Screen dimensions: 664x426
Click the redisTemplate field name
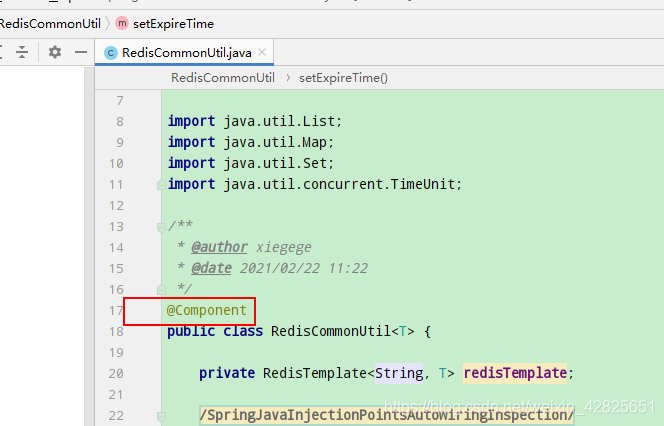point(515,373)
